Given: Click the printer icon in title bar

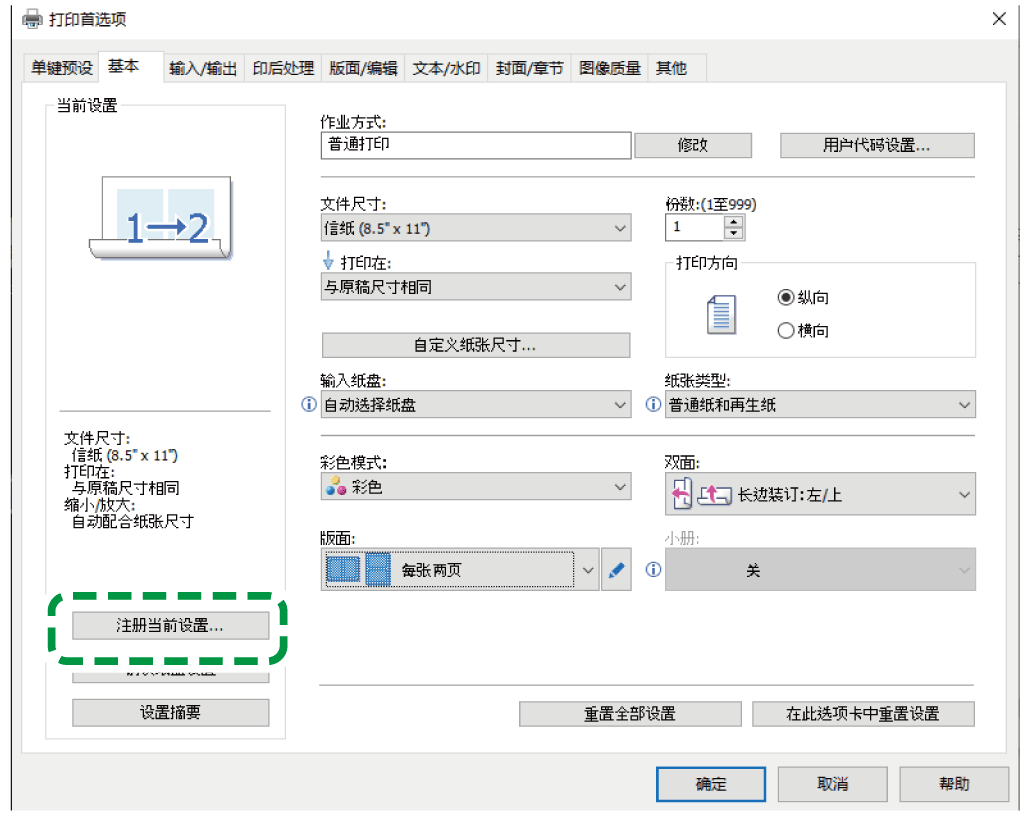Looking at the screenshot, I should click(33, 19).
